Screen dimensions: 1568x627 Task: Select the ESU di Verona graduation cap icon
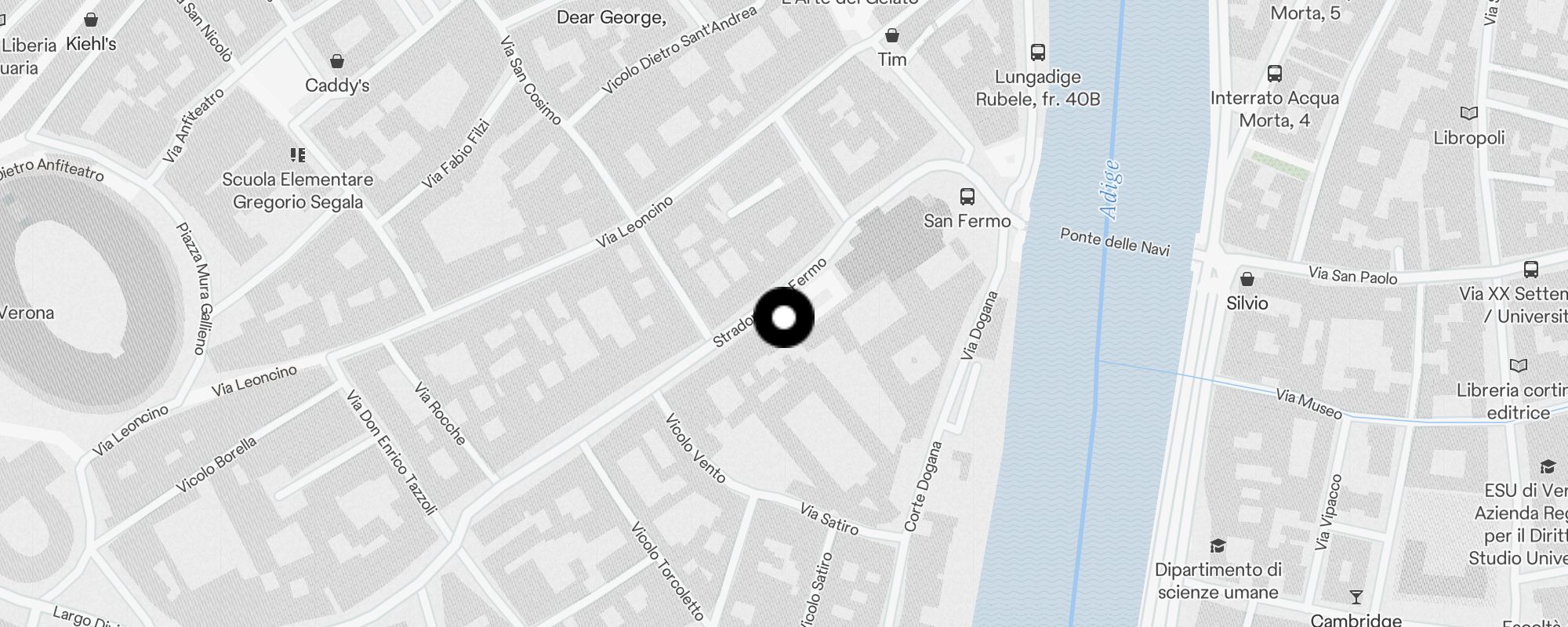click(x=1548, y=467)
